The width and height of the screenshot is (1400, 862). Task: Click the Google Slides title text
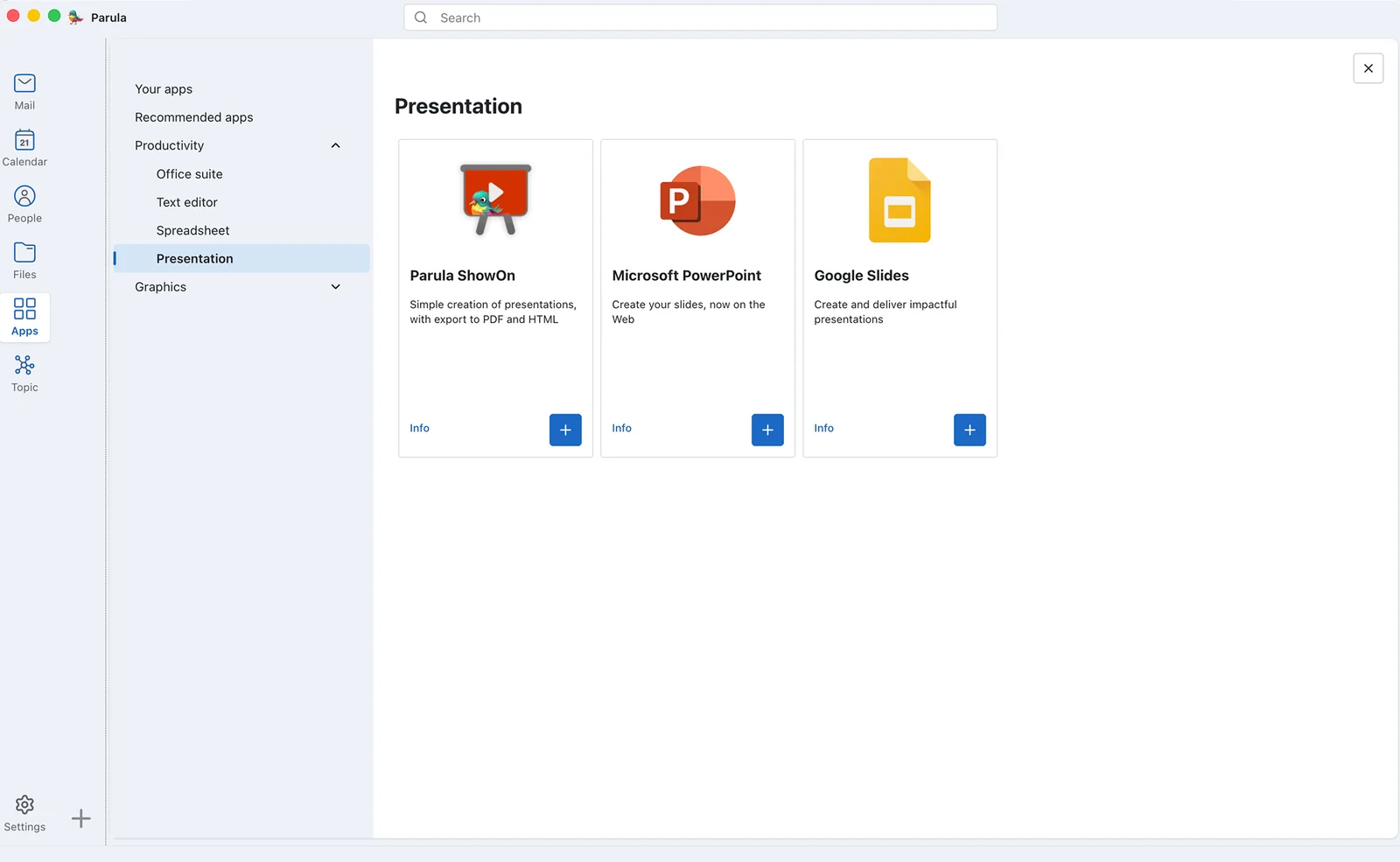point(861,276)
